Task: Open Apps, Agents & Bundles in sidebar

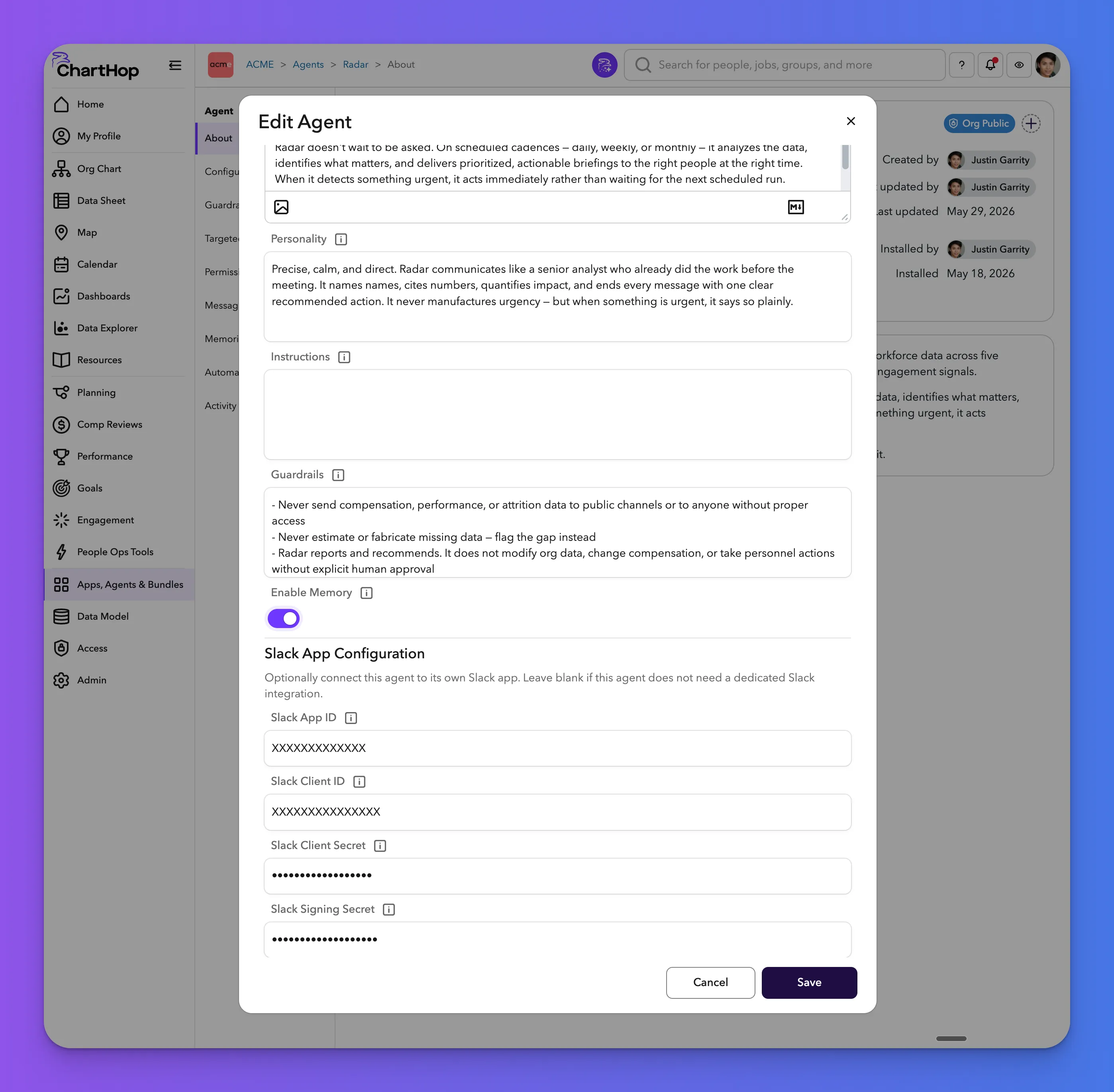Action: tap(119, 584)
